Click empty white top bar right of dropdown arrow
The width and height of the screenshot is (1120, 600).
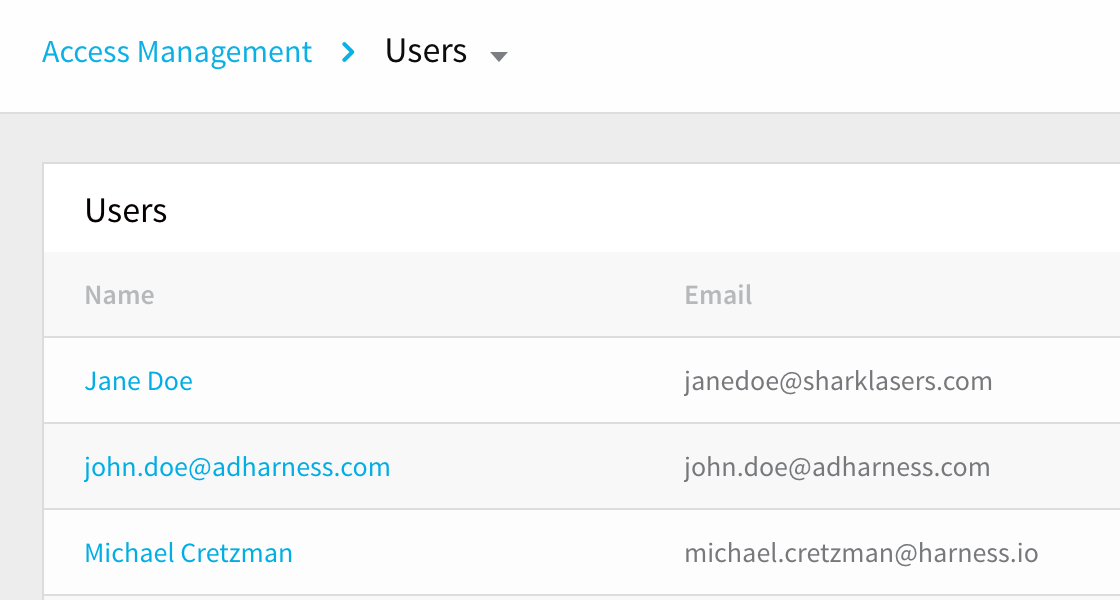[814, 56]
